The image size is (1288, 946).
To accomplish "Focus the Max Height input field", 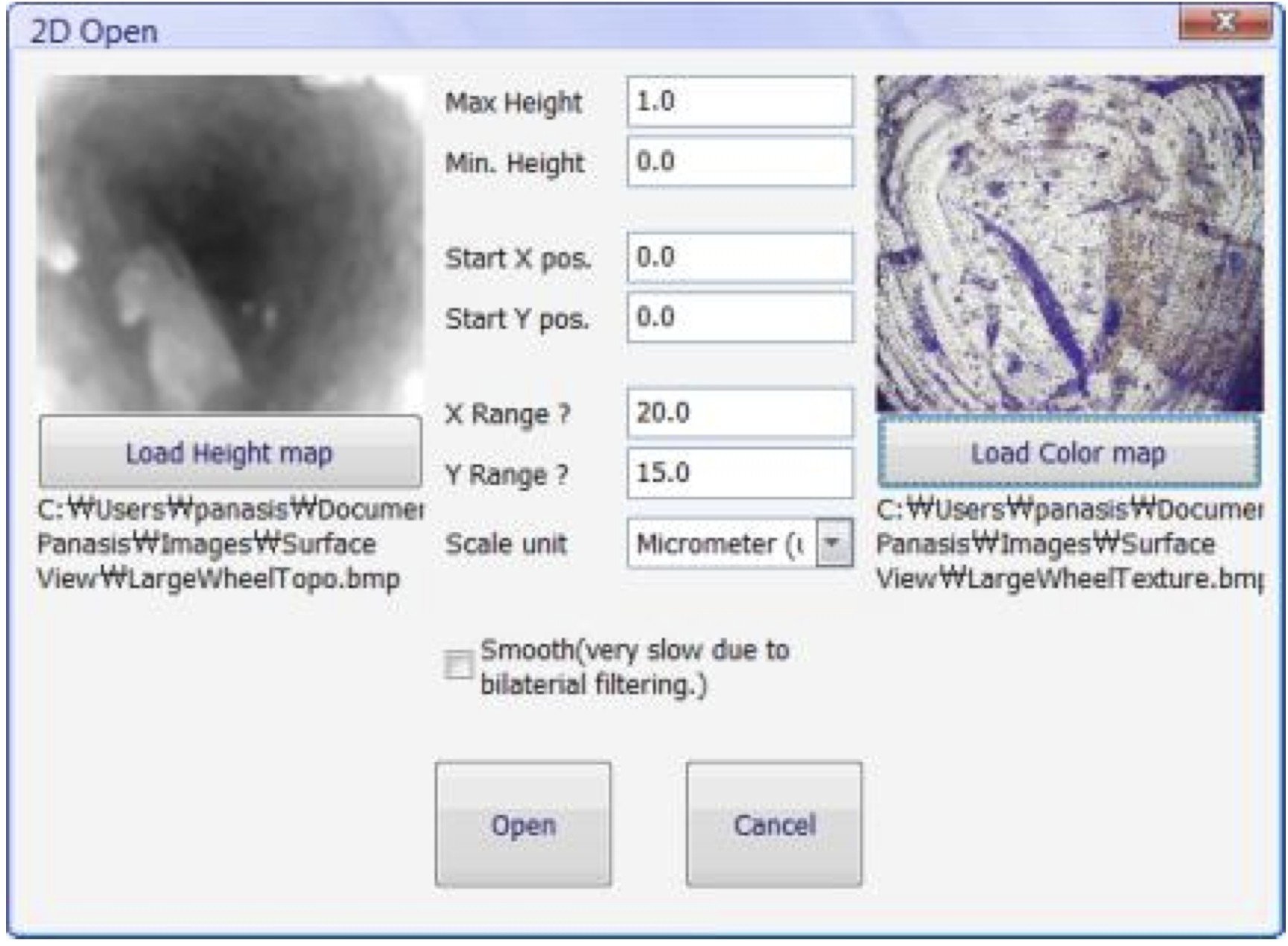I will (740, 101).
